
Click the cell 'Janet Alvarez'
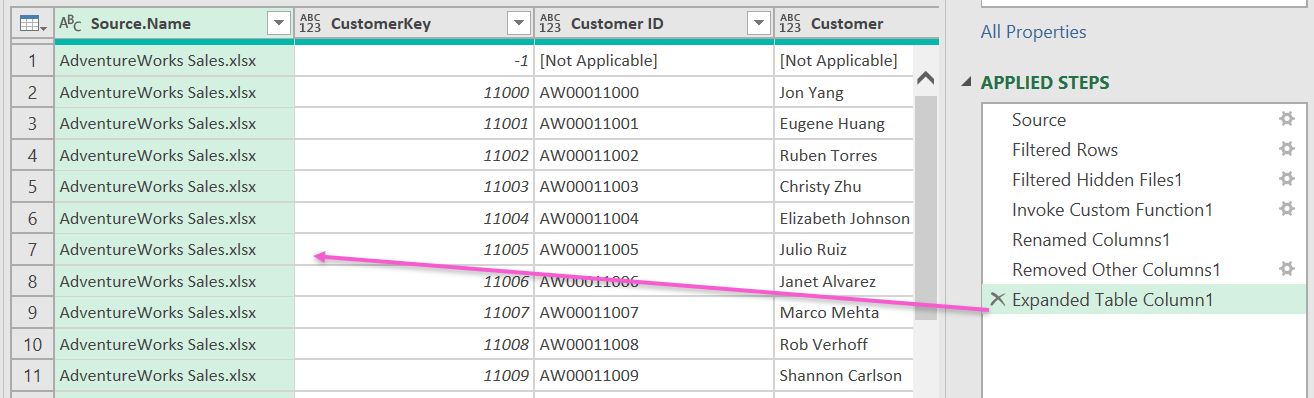coord(843,282)
